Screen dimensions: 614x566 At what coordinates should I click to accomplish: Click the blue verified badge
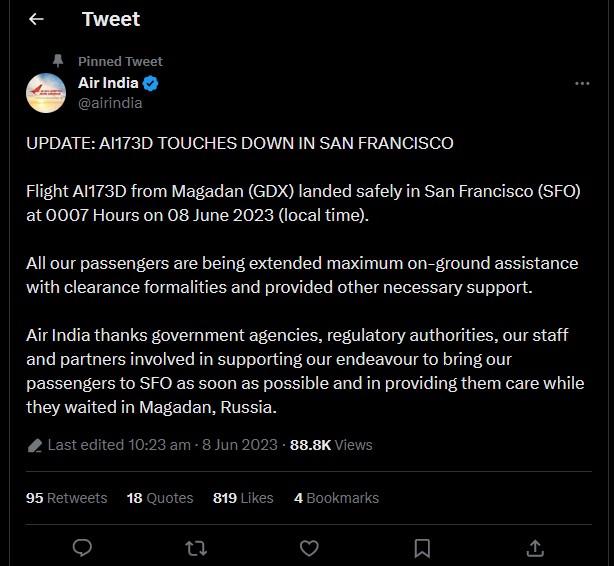(150, 83)
